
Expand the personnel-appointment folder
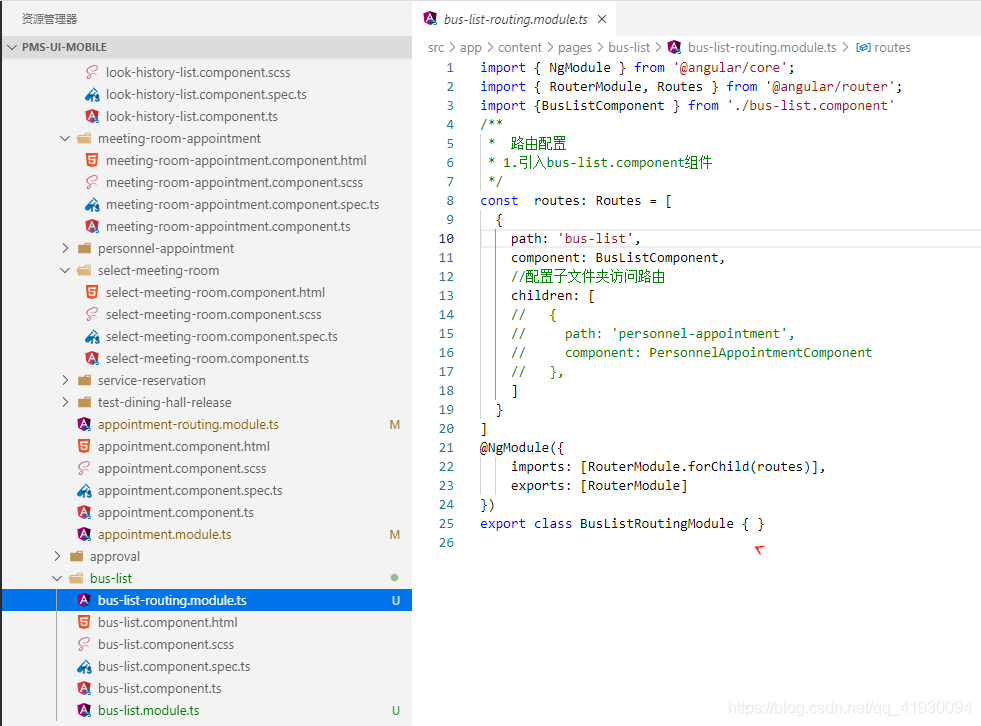pos(65,248)
